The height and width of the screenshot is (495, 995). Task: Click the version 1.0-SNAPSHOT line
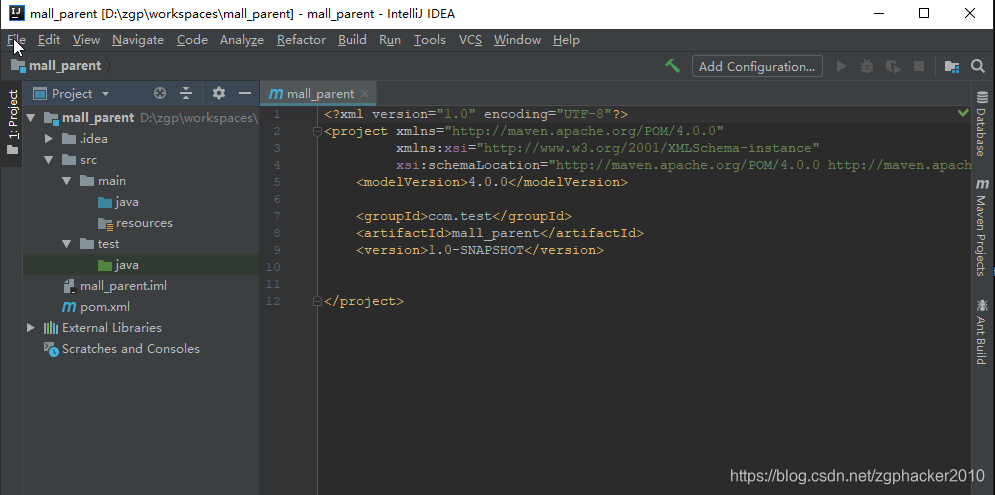tap(480, 250)
